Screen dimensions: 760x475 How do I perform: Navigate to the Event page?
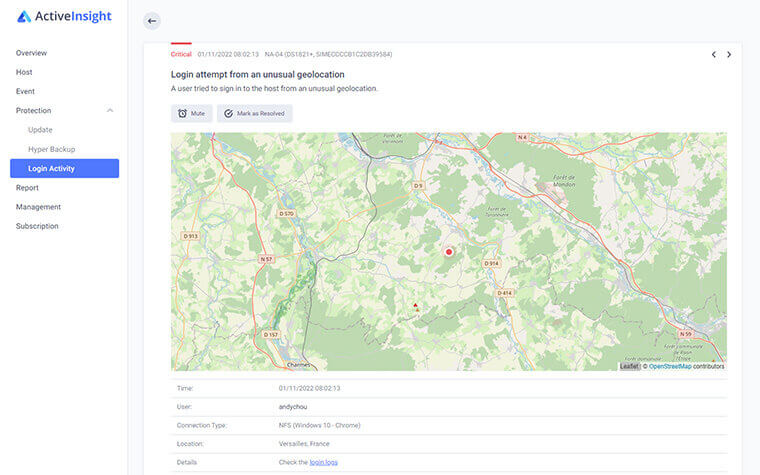25,91
